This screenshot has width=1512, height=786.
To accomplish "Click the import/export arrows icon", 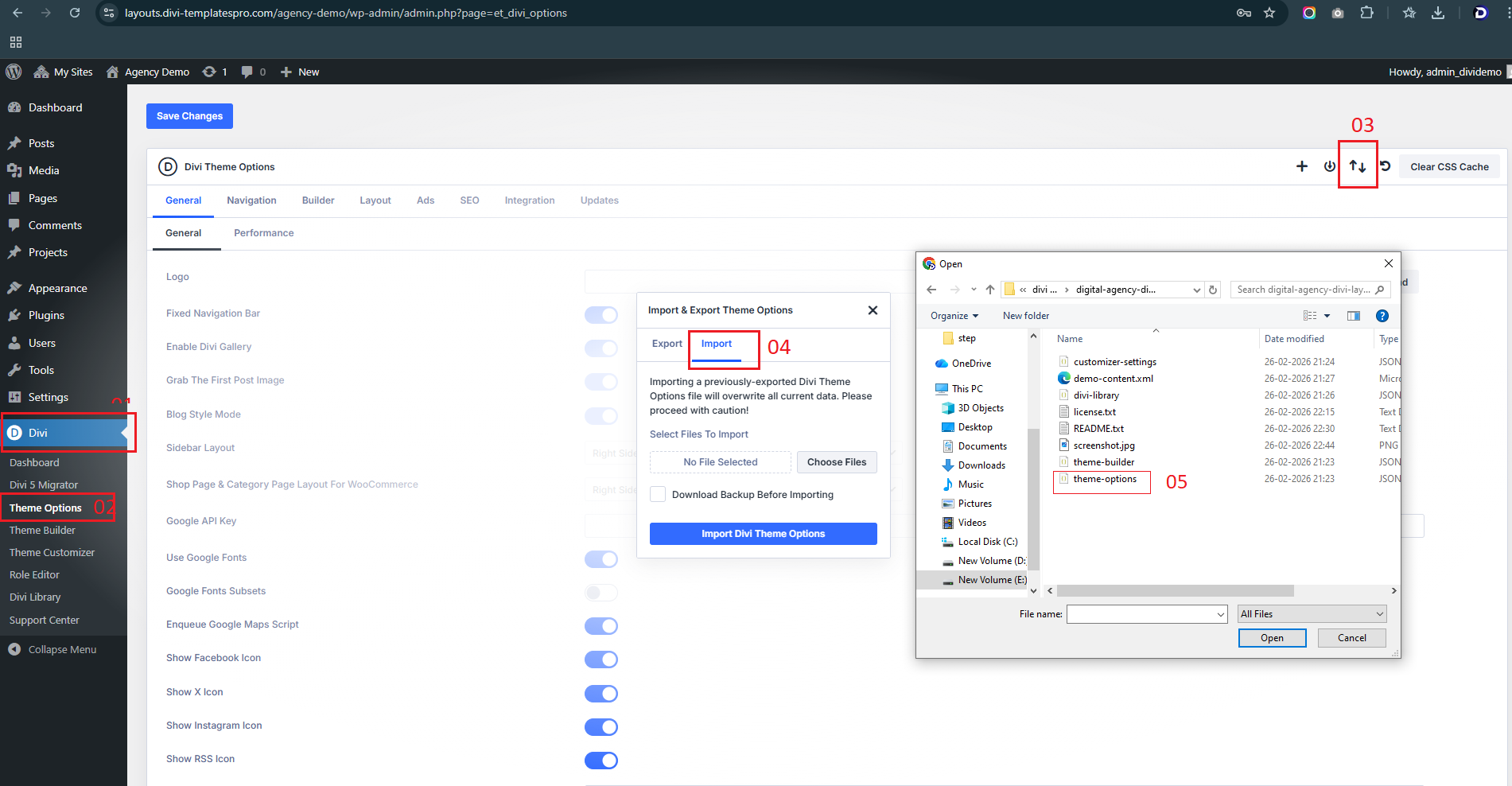I will coord(1357,166).
